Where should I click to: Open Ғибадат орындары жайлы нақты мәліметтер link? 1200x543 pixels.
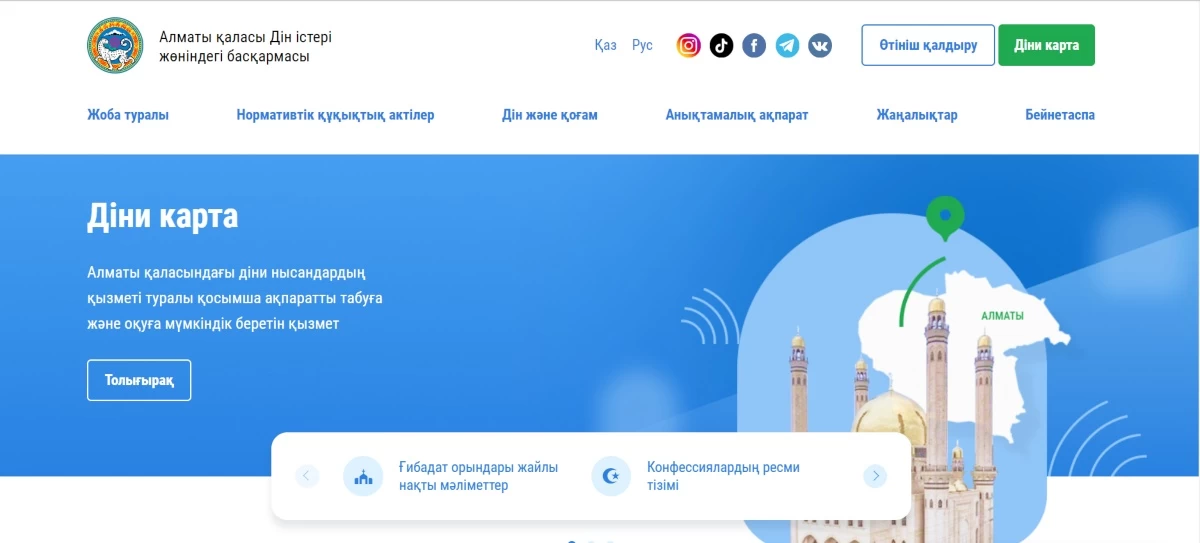478,476
